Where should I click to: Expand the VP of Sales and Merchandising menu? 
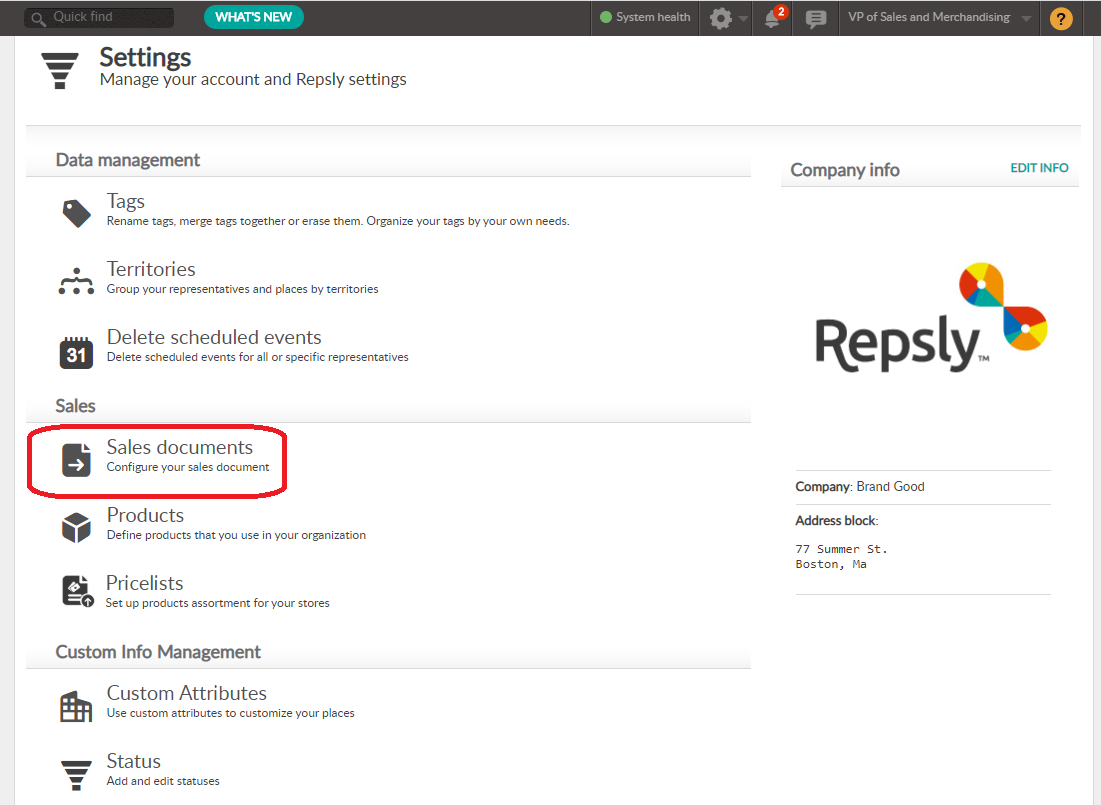[x=940, y=18]
